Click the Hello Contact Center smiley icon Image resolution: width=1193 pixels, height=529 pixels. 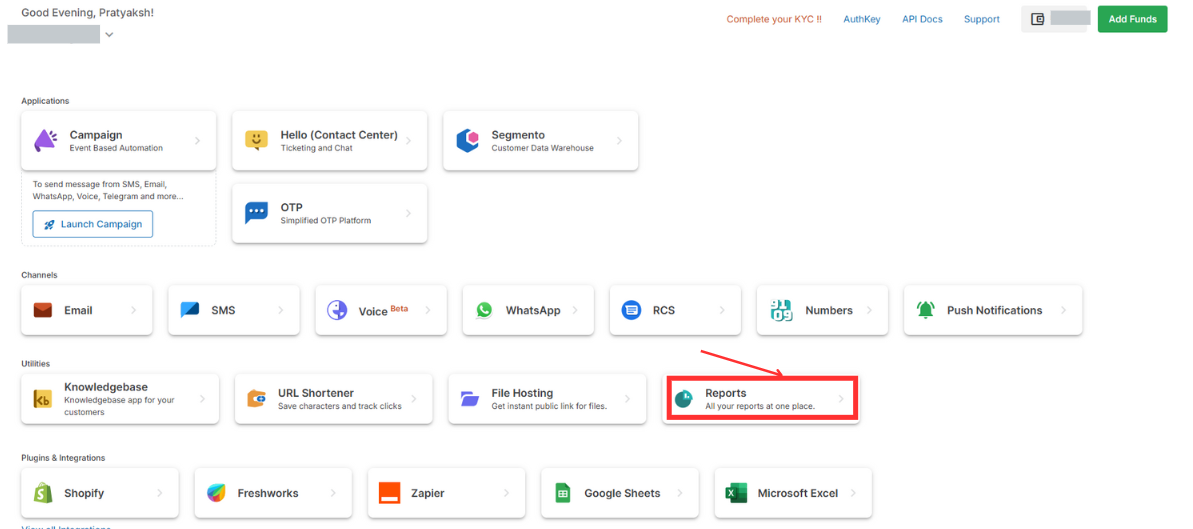click(256, 140)
